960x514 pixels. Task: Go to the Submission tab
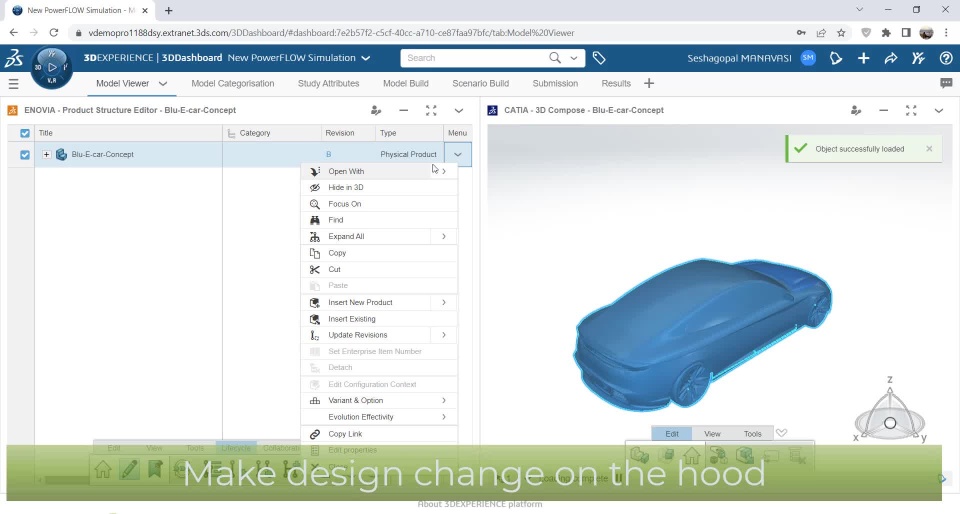point(555,83)
